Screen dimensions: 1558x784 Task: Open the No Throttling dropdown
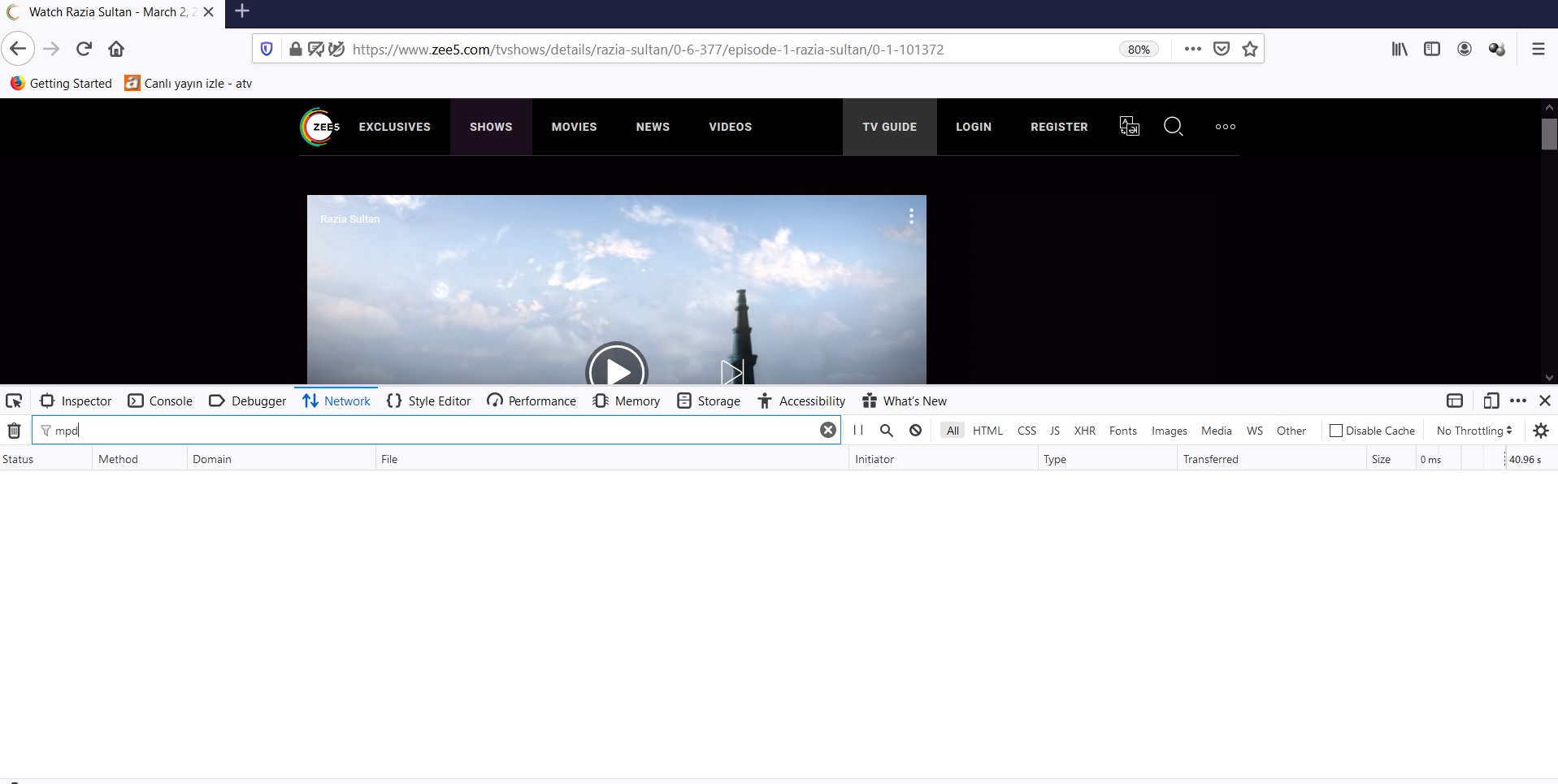pos(1473,431)
